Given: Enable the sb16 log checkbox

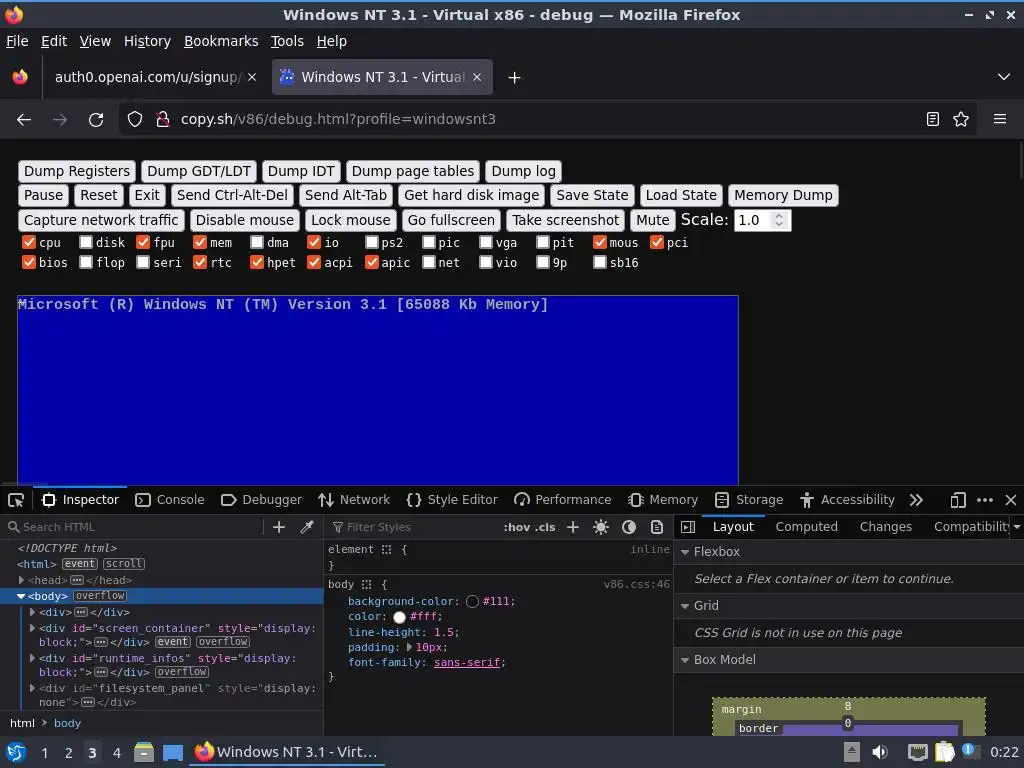Looking at the screenshot, I should (600, 263).
